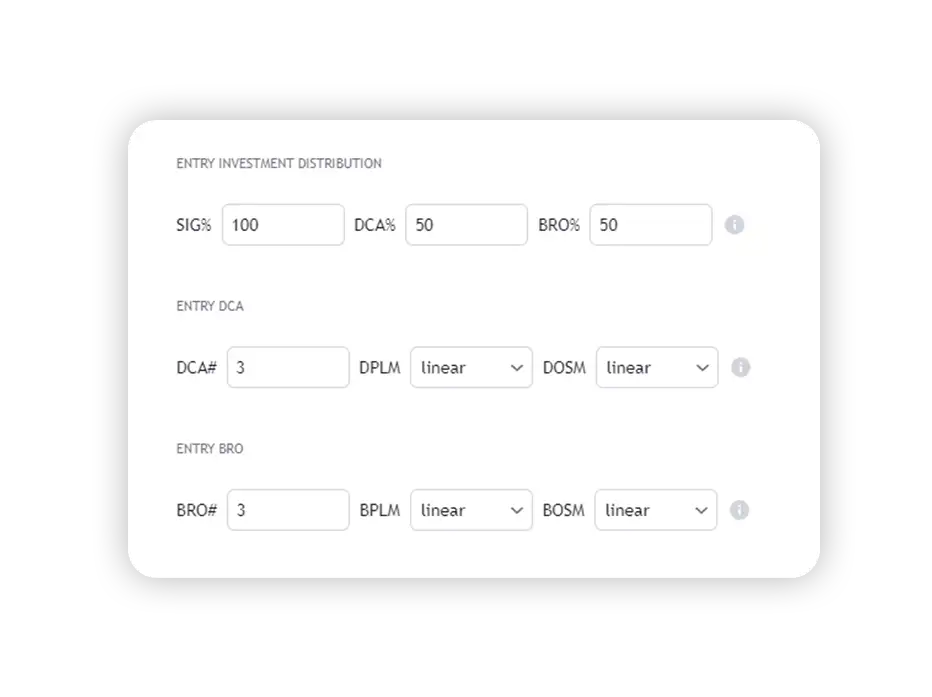Click info icon in Entry DCA row
Screen dimensions: 932x697
(740, 368)
